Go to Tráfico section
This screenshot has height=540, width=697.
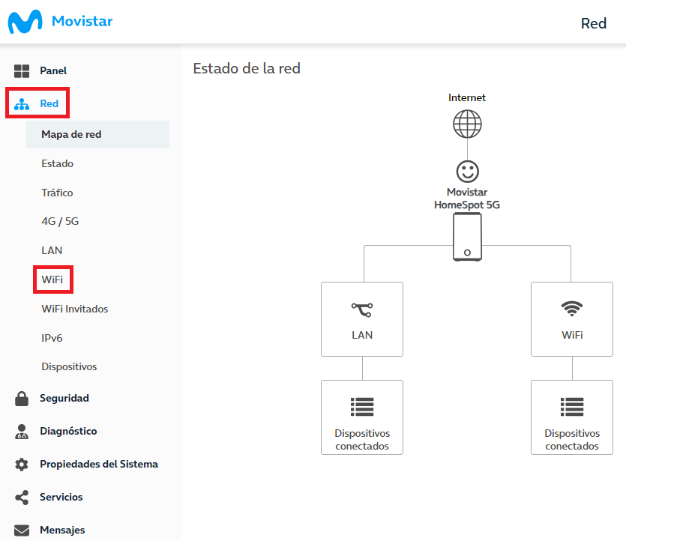coord(57,193)
